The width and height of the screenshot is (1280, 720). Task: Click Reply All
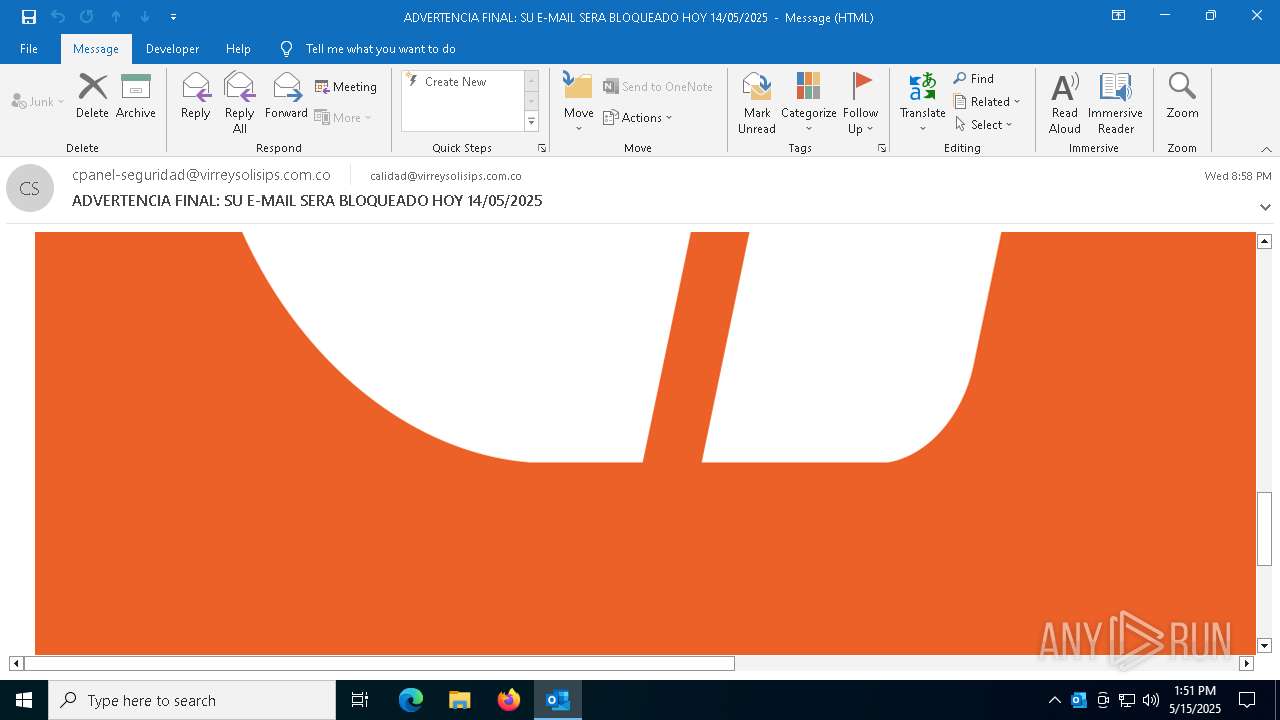pyautogui.click(x=240, y=103)
